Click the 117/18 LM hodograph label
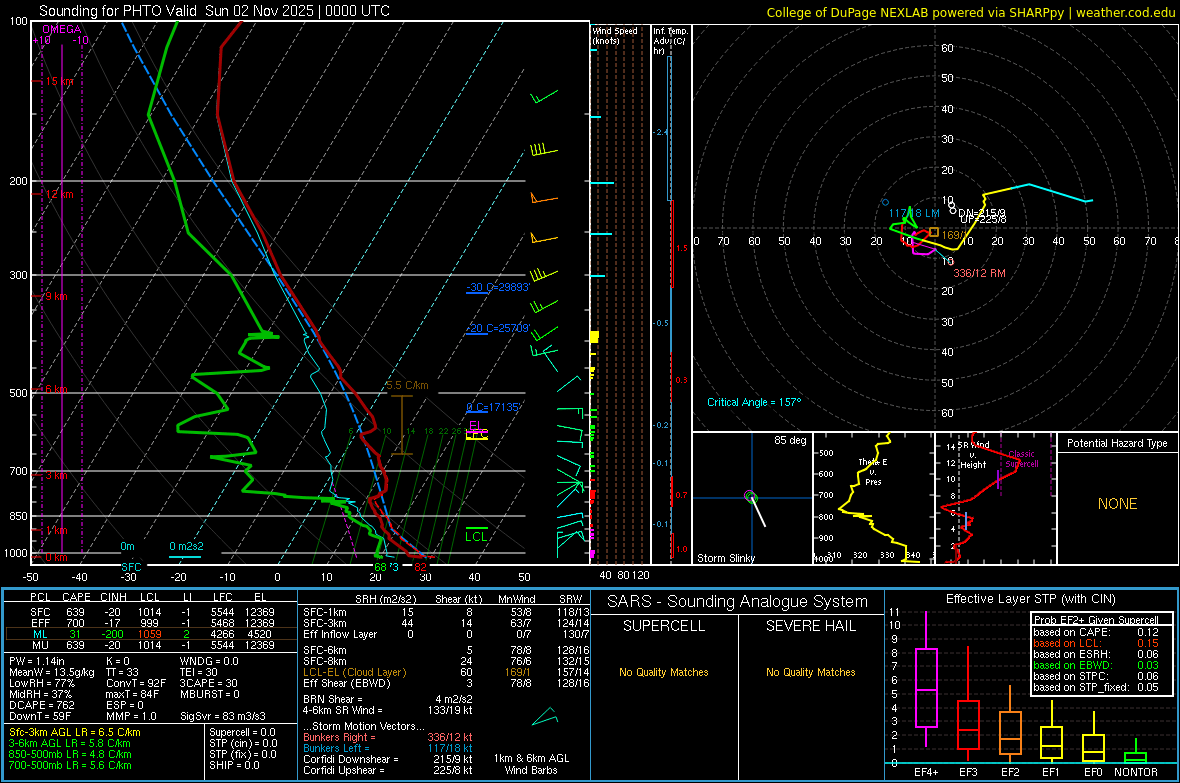Viewport: 1180px width, 783px height. [x=914, y=214]
